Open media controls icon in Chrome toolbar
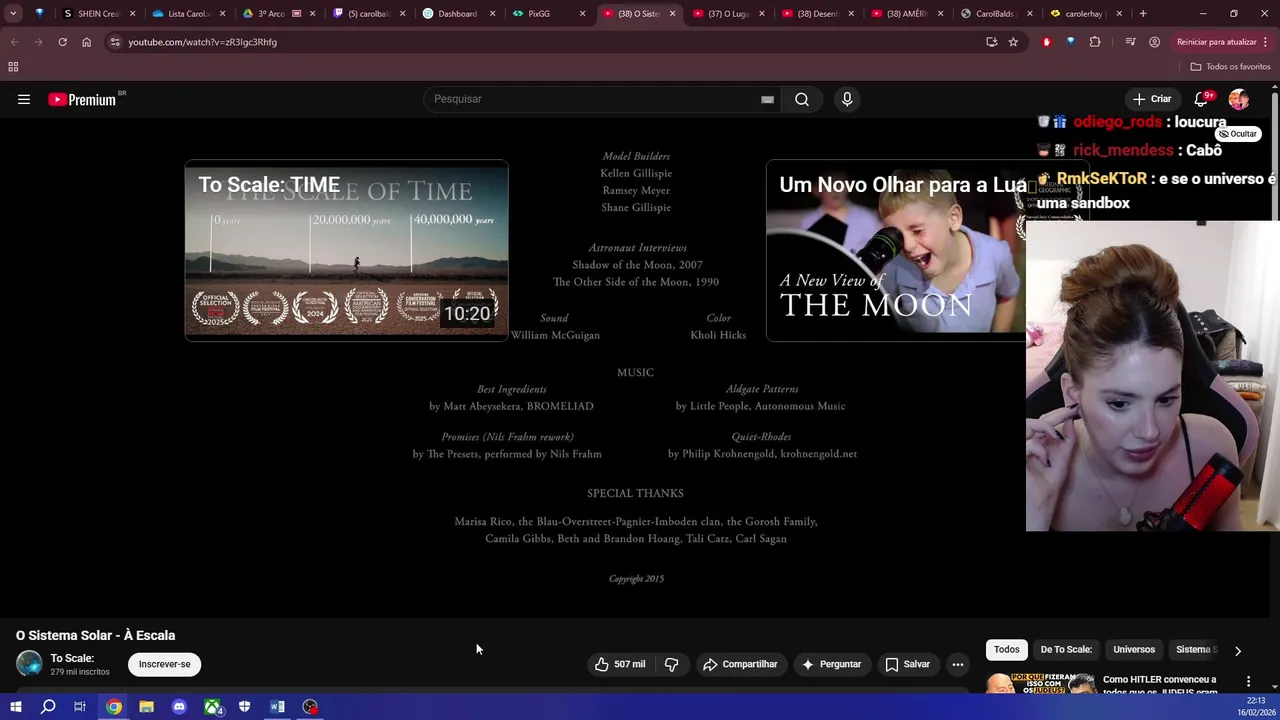Viewport: 1280px width, 720px height. coord(1130,42)
